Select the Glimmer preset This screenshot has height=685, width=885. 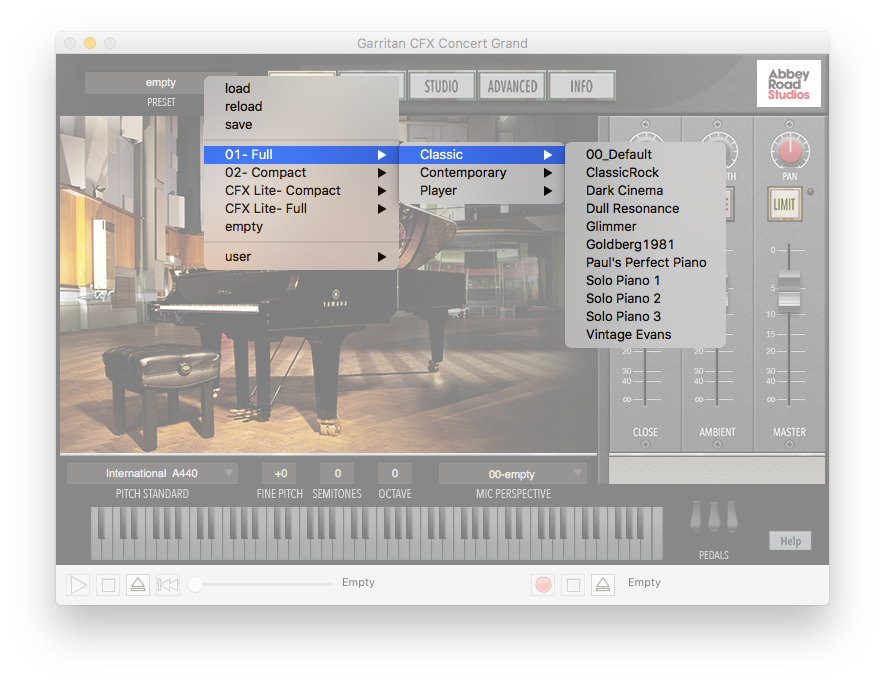tap(645, 227)
